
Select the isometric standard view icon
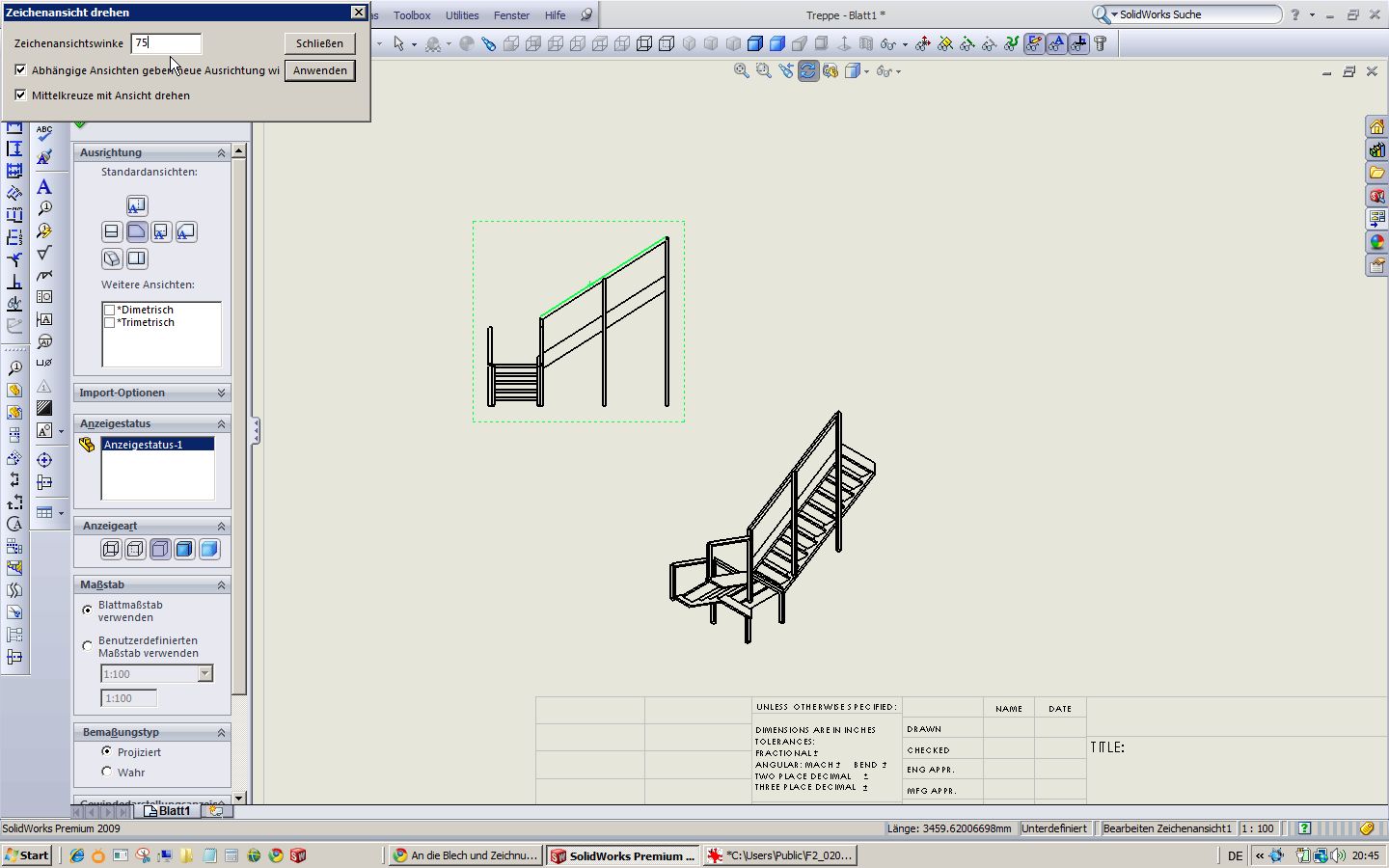[111, 258]
